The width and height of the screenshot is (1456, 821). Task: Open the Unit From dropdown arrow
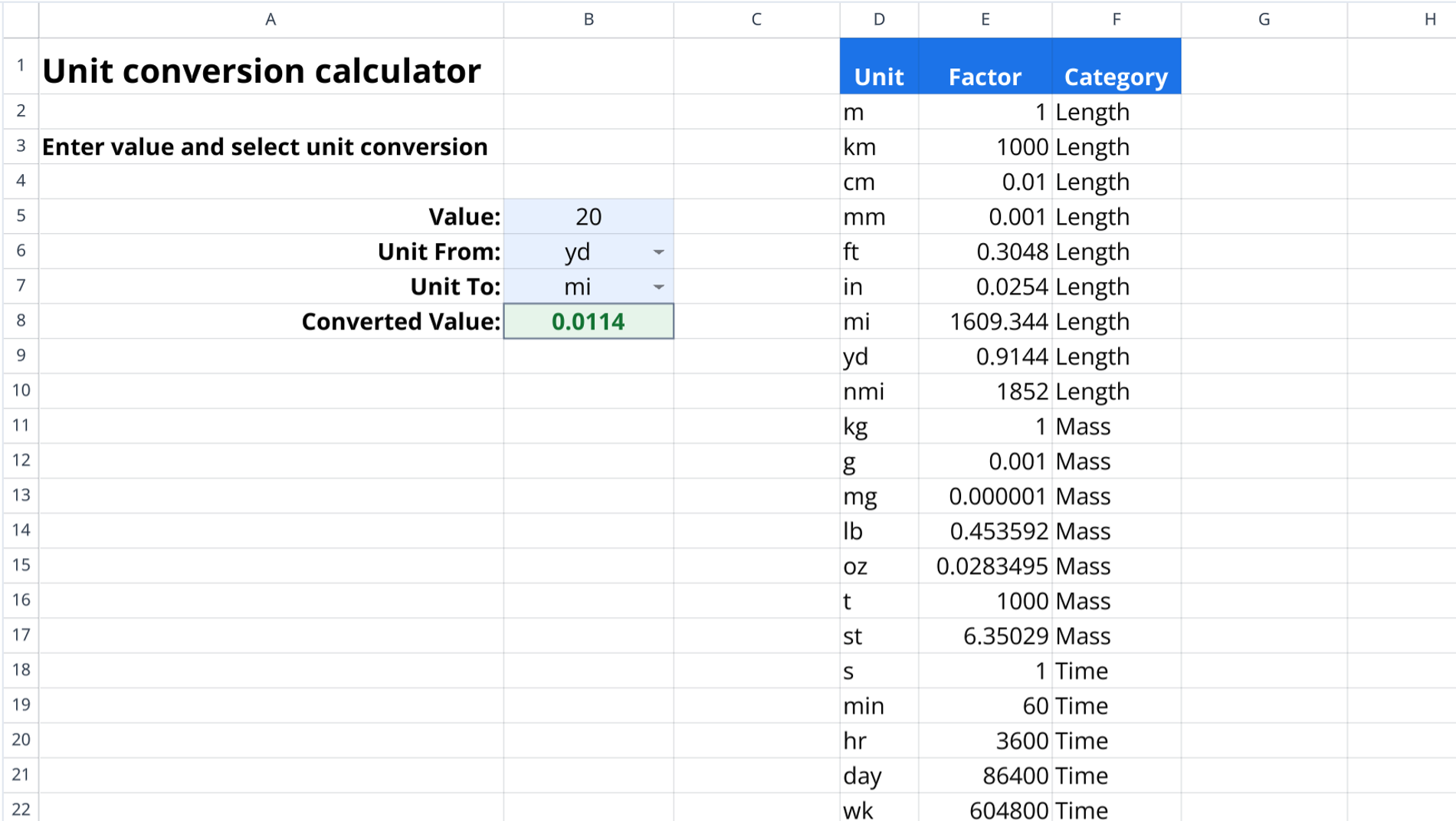(658, 252)
